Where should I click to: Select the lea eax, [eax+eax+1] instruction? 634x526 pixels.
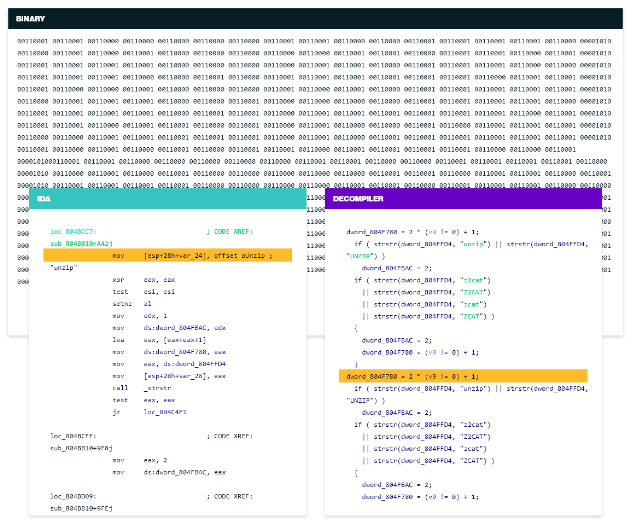point(159,340)
